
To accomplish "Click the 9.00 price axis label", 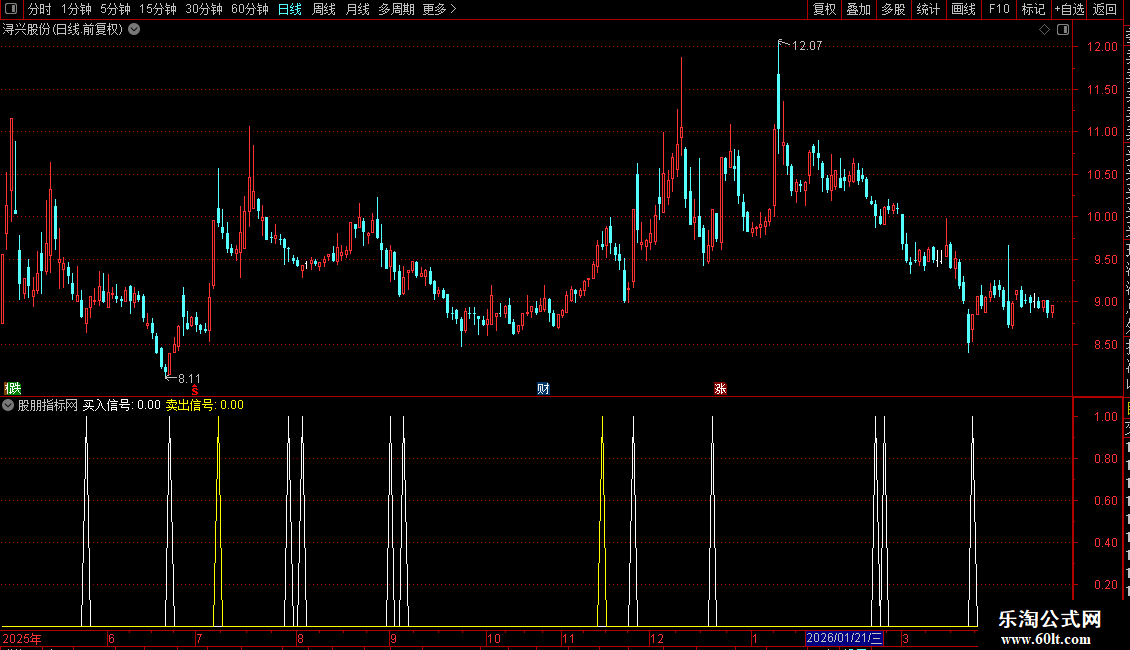I will 1105,302.
